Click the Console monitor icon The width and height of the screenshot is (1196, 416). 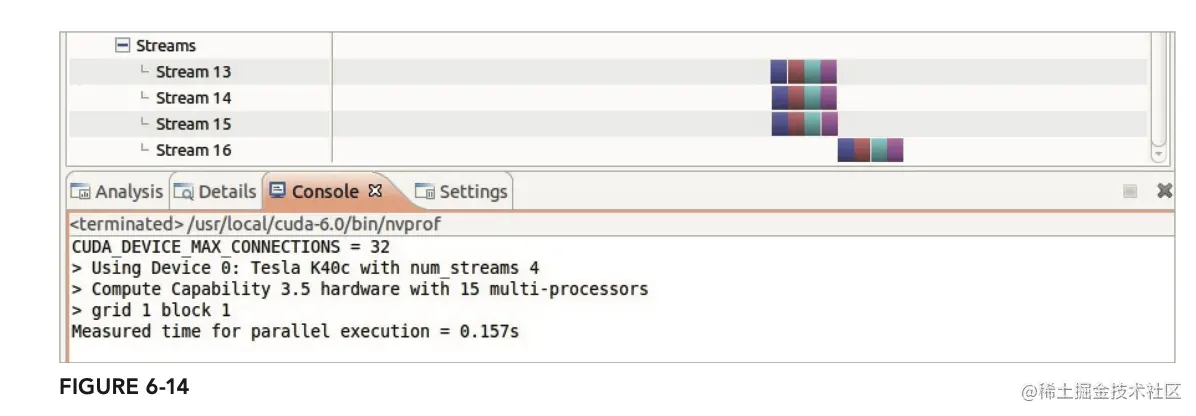point(278,190)
